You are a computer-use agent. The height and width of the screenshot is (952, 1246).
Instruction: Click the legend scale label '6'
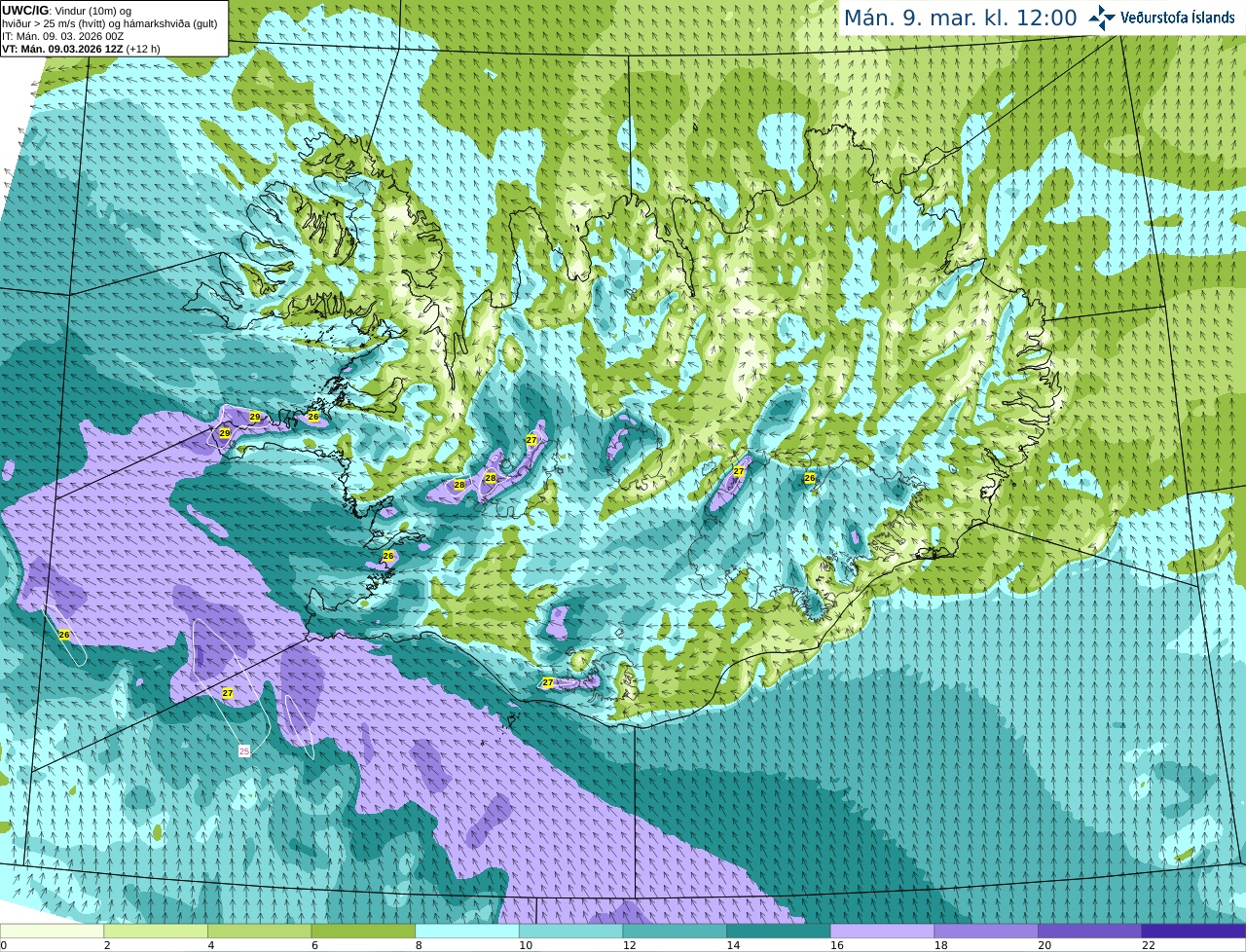pos(315,945)
